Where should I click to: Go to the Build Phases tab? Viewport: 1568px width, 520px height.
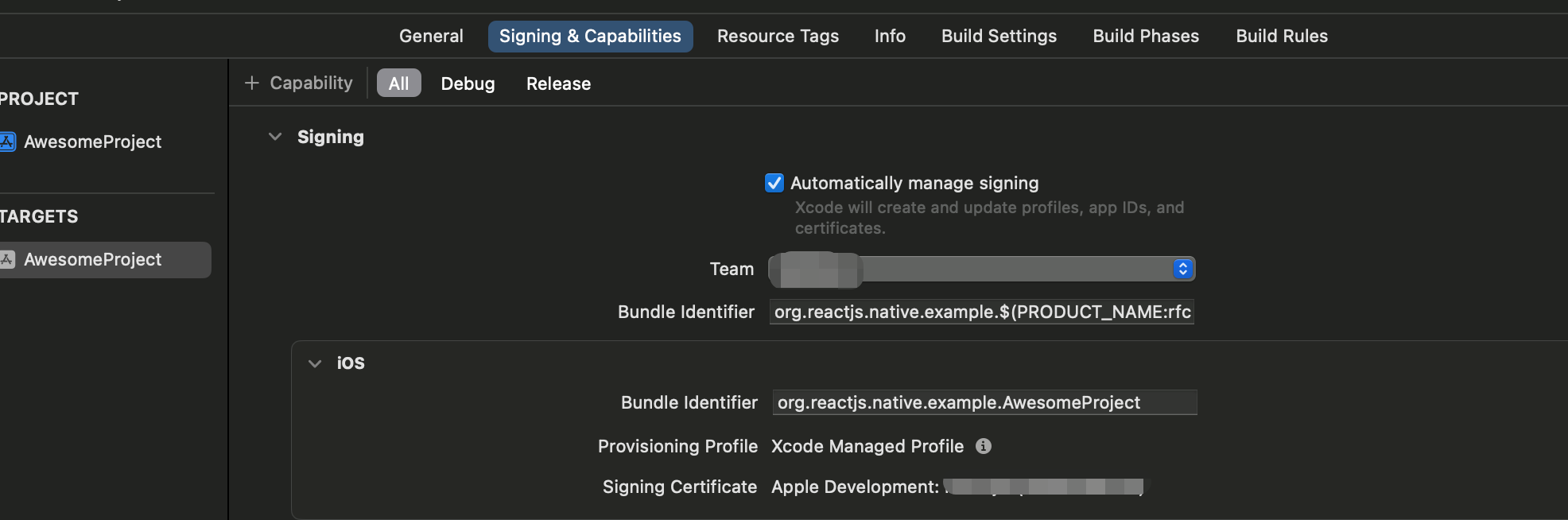tap(1146, 36)
